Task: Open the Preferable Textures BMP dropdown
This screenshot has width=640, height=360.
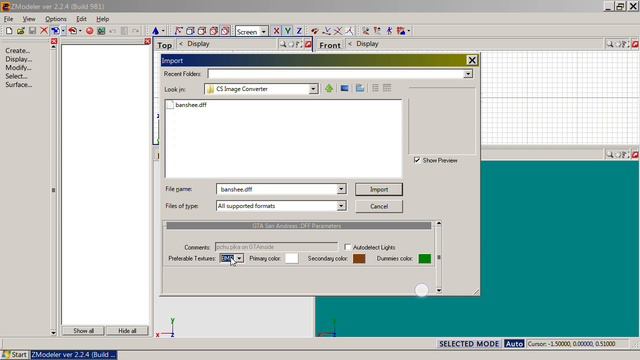Action: coord(240,258)
